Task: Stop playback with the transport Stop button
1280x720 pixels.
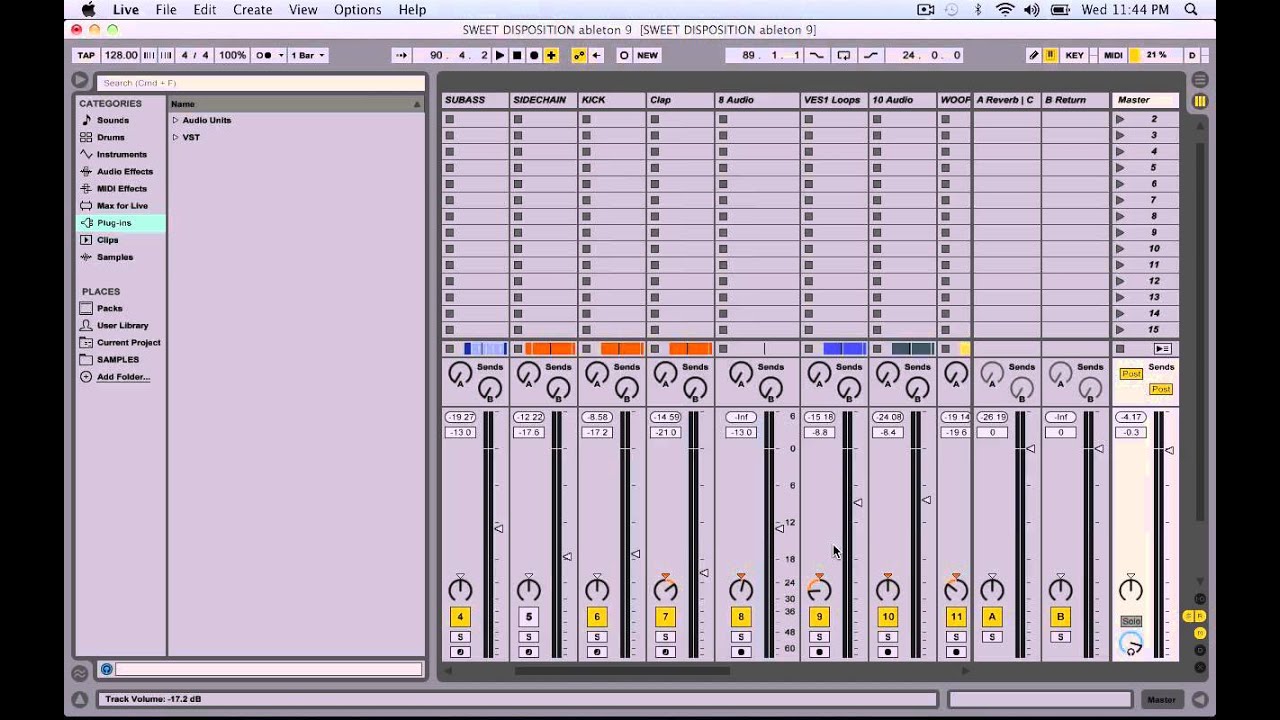Action: (x=517, y=55)
